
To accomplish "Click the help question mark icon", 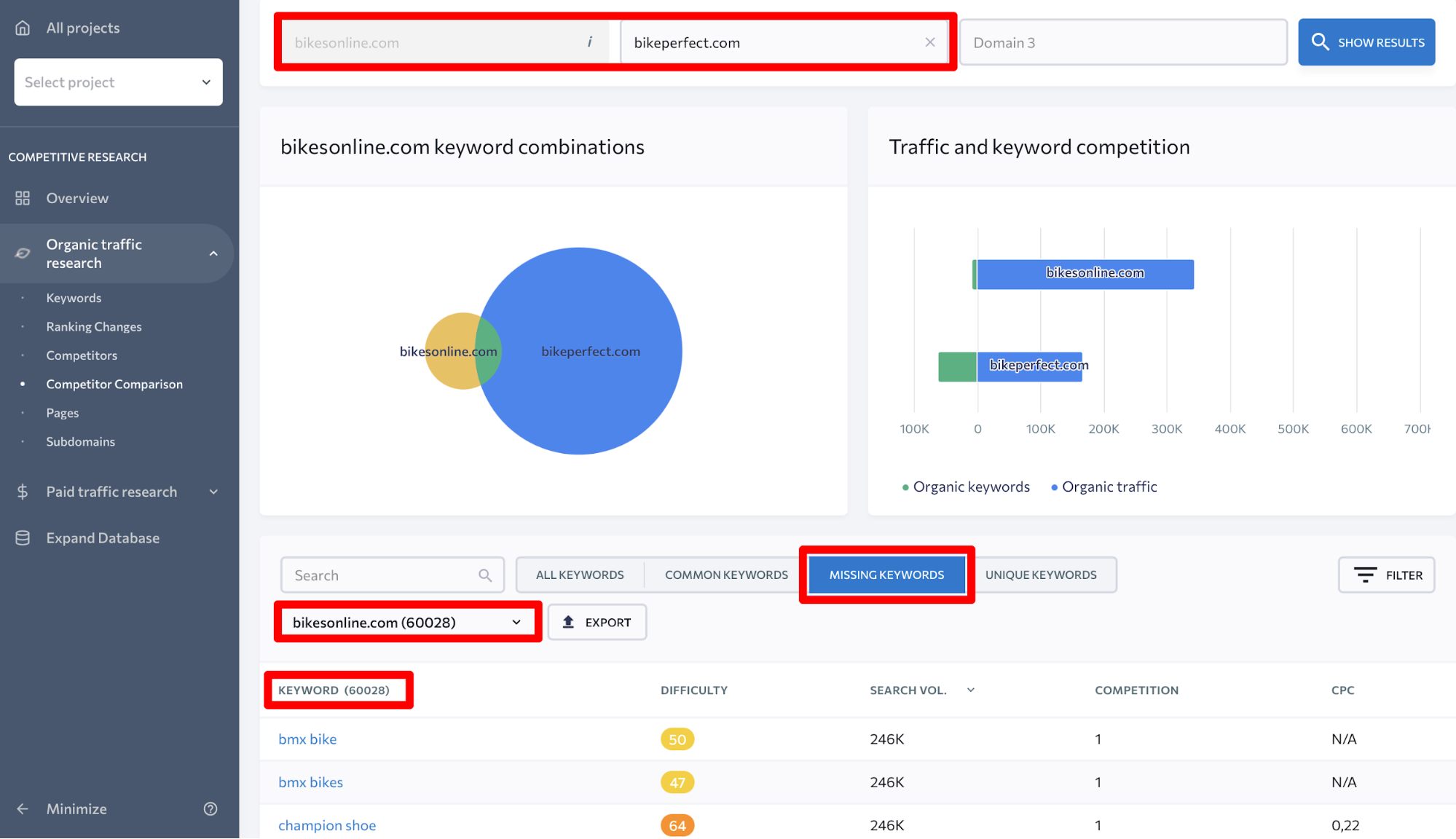I will (x=210, y=809).
